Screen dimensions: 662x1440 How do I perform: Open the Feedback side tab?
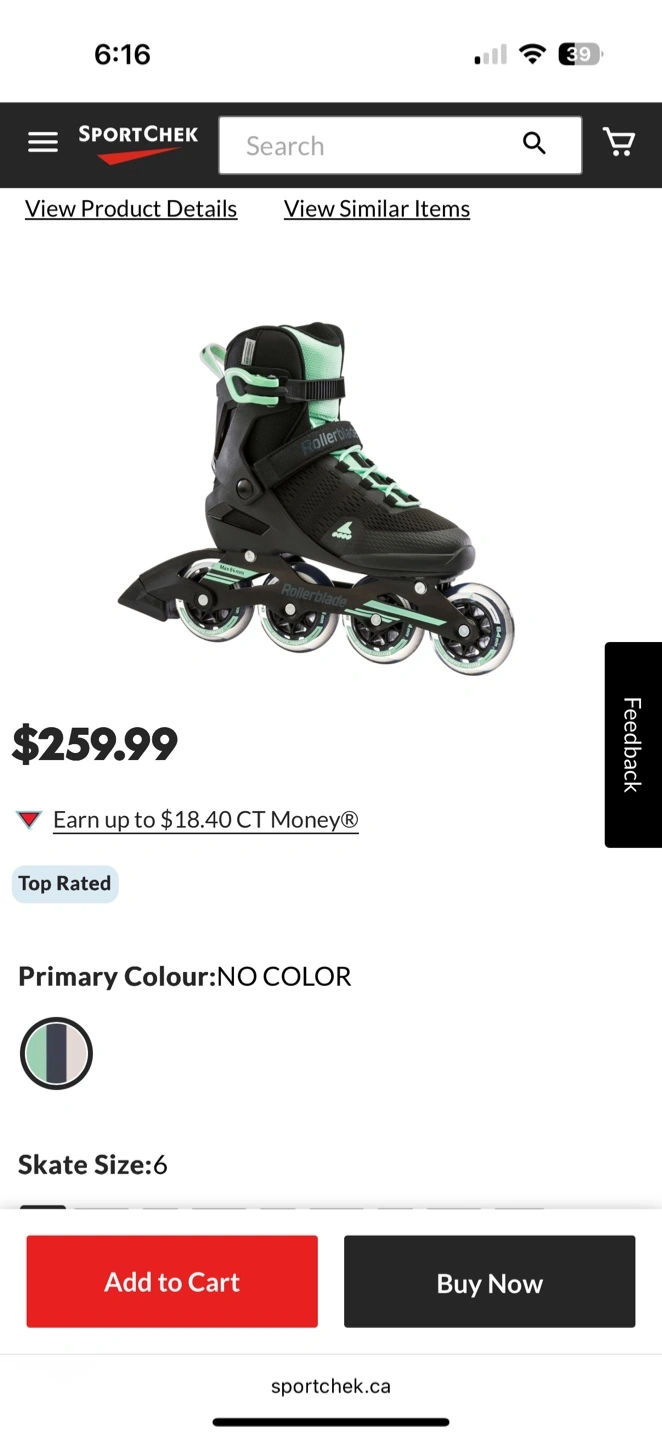(x=633, y=745)
